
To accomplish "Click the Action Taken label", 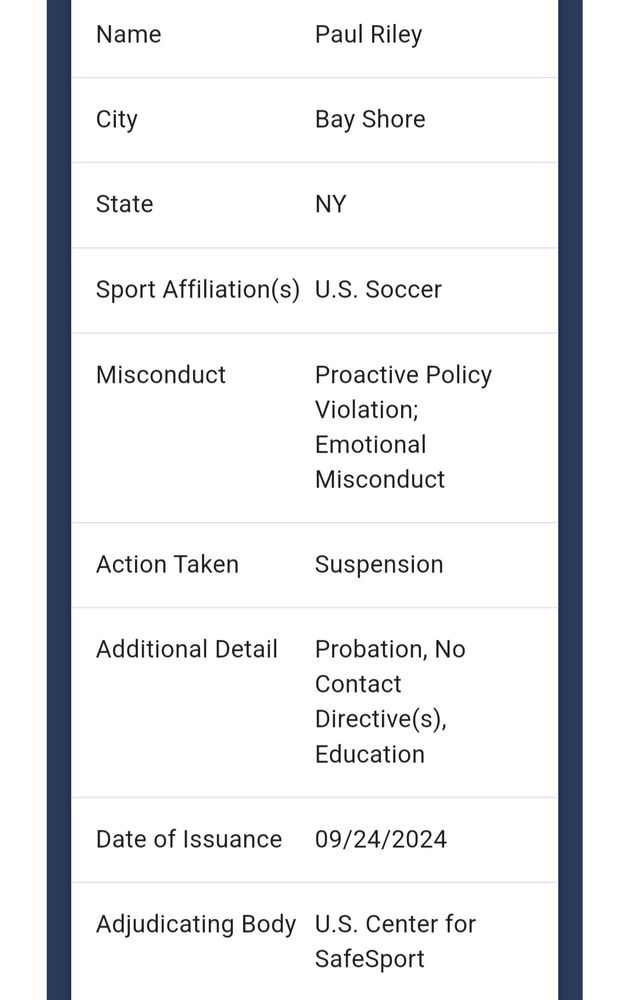I will click(x=167, y=564).
